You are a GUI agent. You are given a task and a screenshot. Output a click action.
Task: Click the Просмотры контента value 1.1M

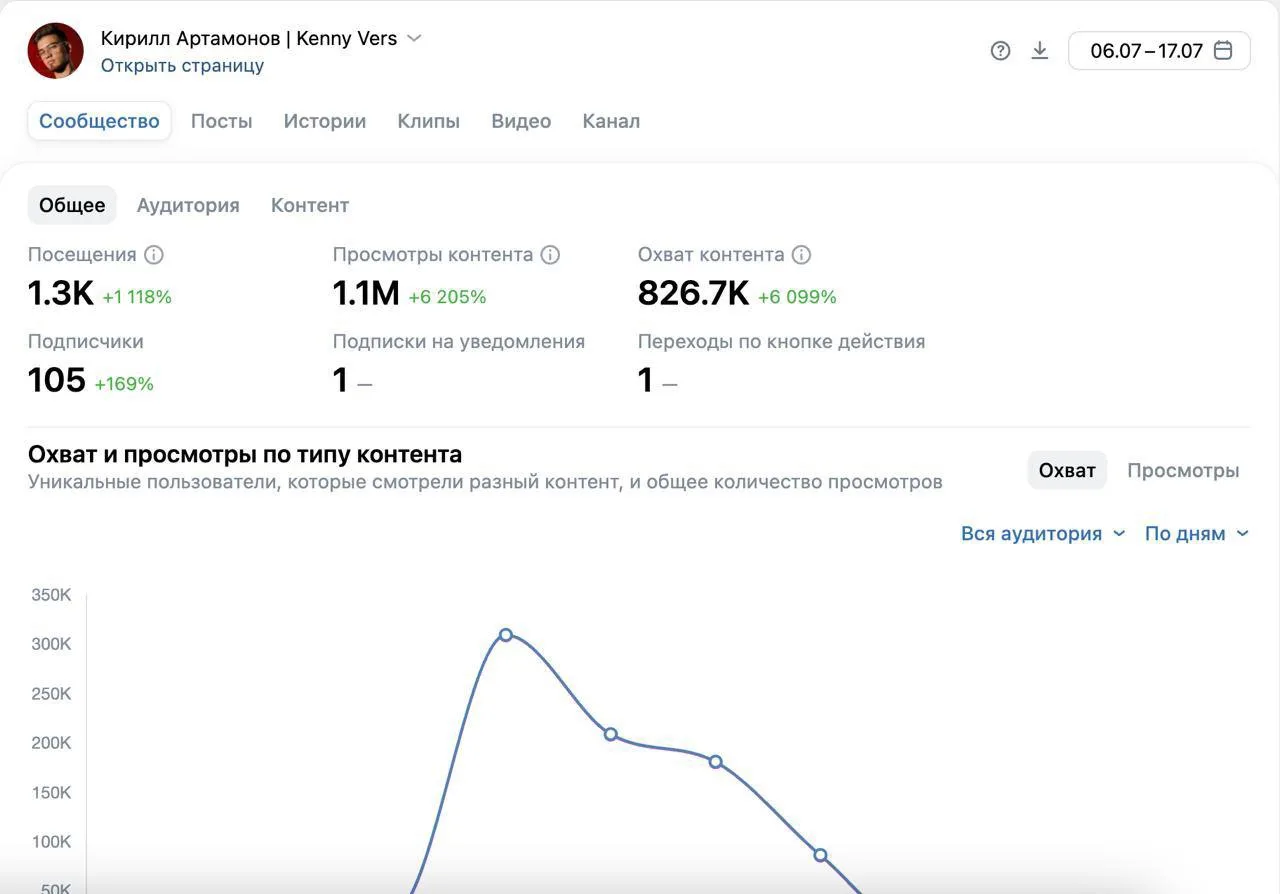coord(366,294)
